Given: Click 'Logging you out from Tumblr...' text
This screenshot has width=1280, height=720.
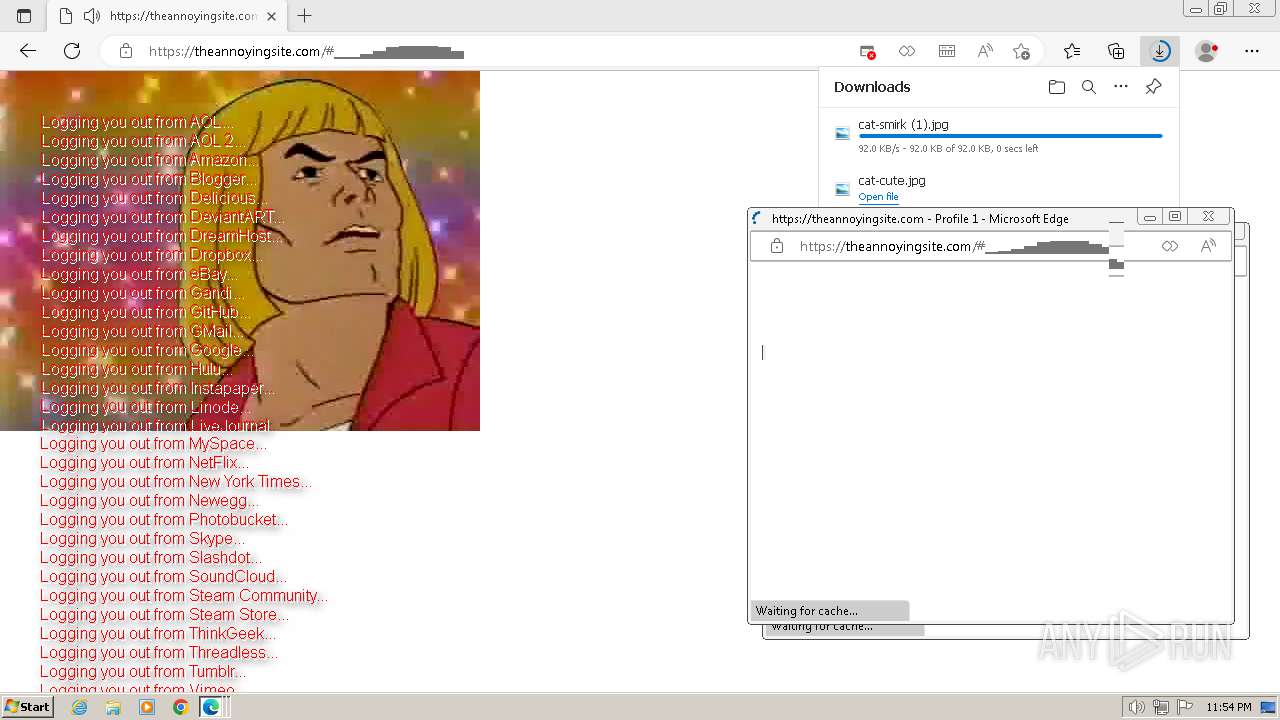Looking at the screenshot, I should point(143,672).
